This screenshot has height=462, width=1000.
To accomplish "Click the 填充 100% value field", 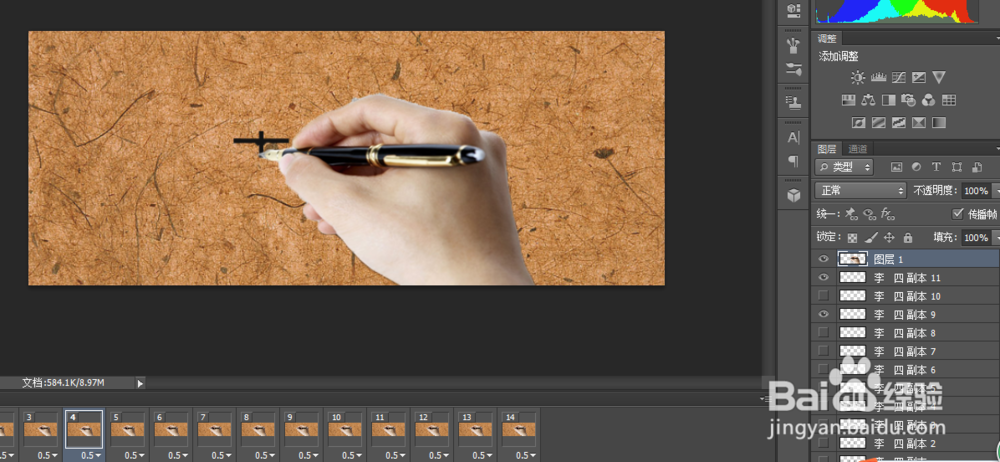I will [976, 237].
